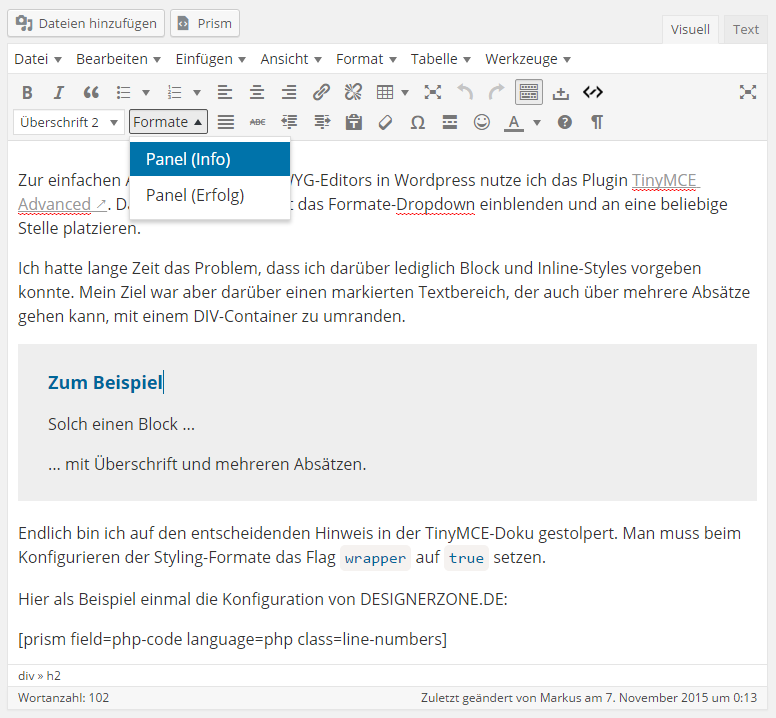Viewport: 776px width, 718px height.
Task: Select h2 in element path
Action: click(x=53, y=676)
